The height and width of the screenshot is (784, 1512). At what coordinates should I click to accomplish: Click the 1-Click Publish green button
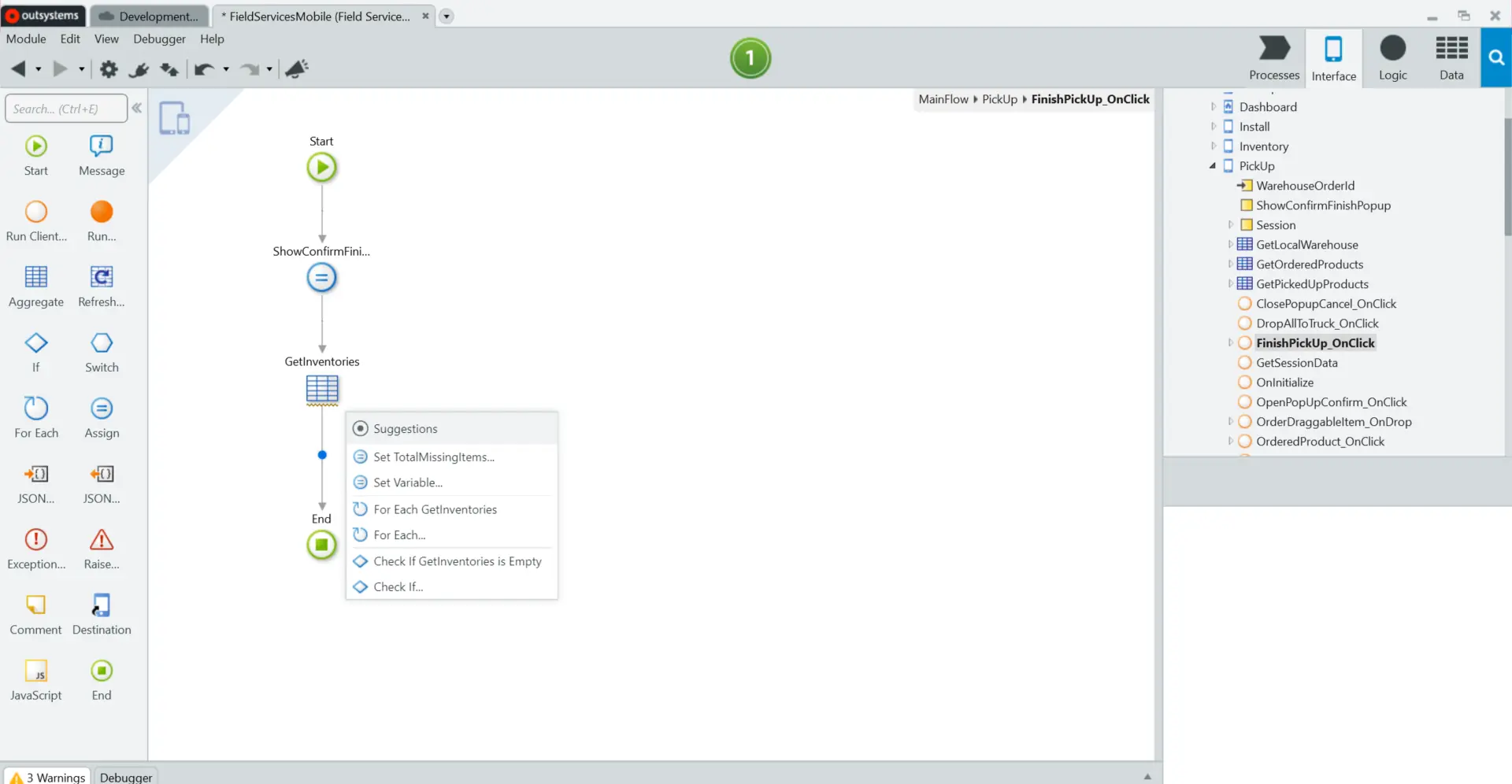(x=750, y=58)
